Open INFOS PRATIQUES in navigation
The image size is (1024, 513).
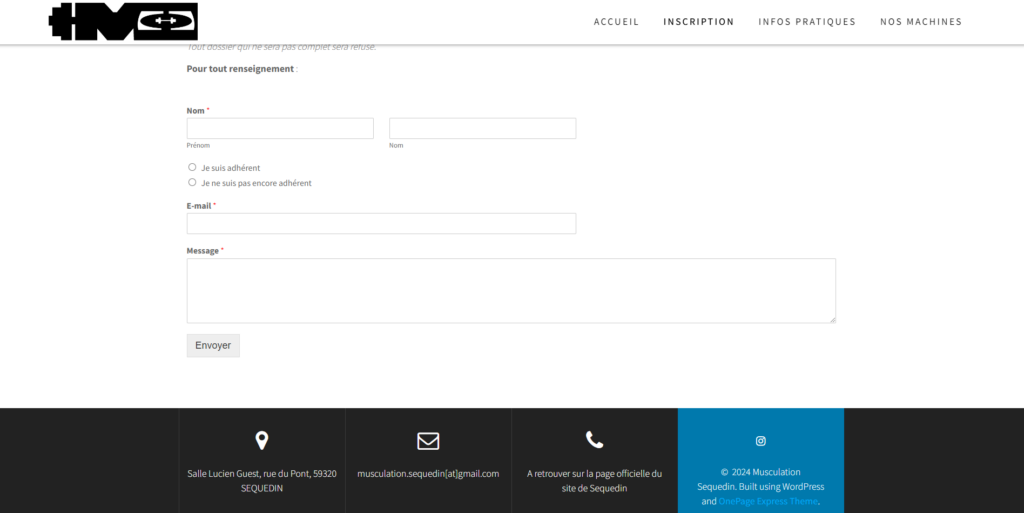click(x=807, y=22)
